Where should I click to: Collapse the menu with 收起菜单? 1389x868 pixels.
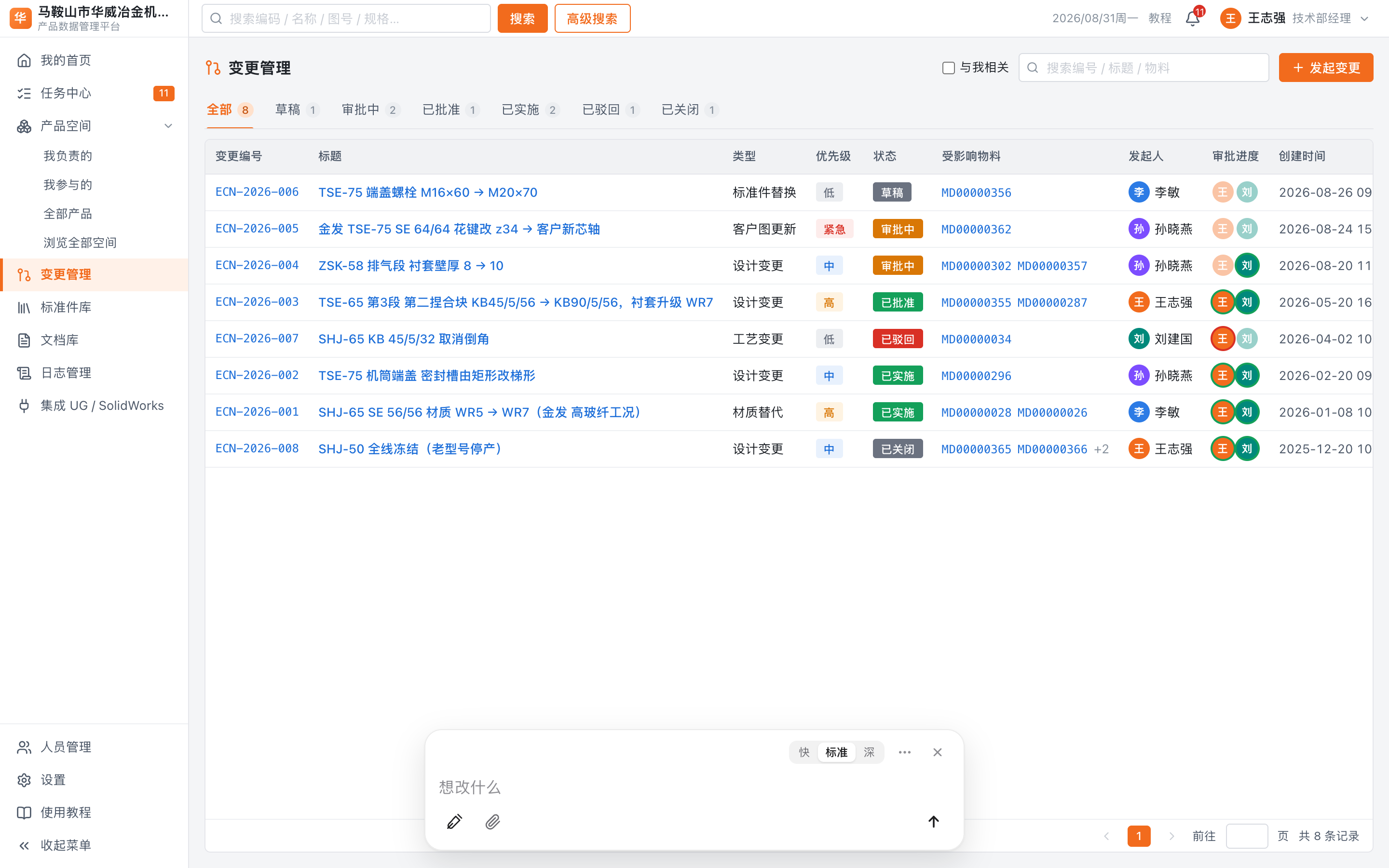(x=94, y=845)
